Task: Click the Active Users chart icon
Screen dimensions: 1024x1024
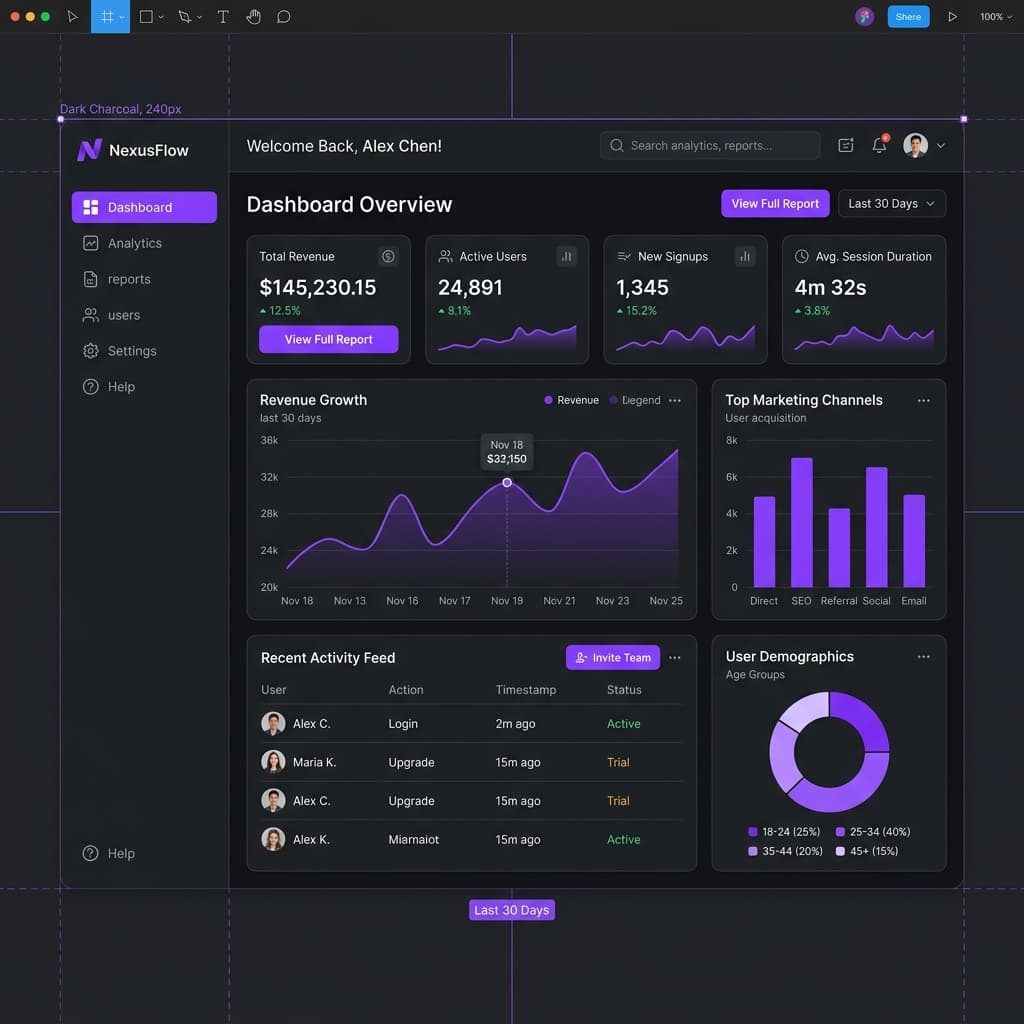Action: pos(566,256)
